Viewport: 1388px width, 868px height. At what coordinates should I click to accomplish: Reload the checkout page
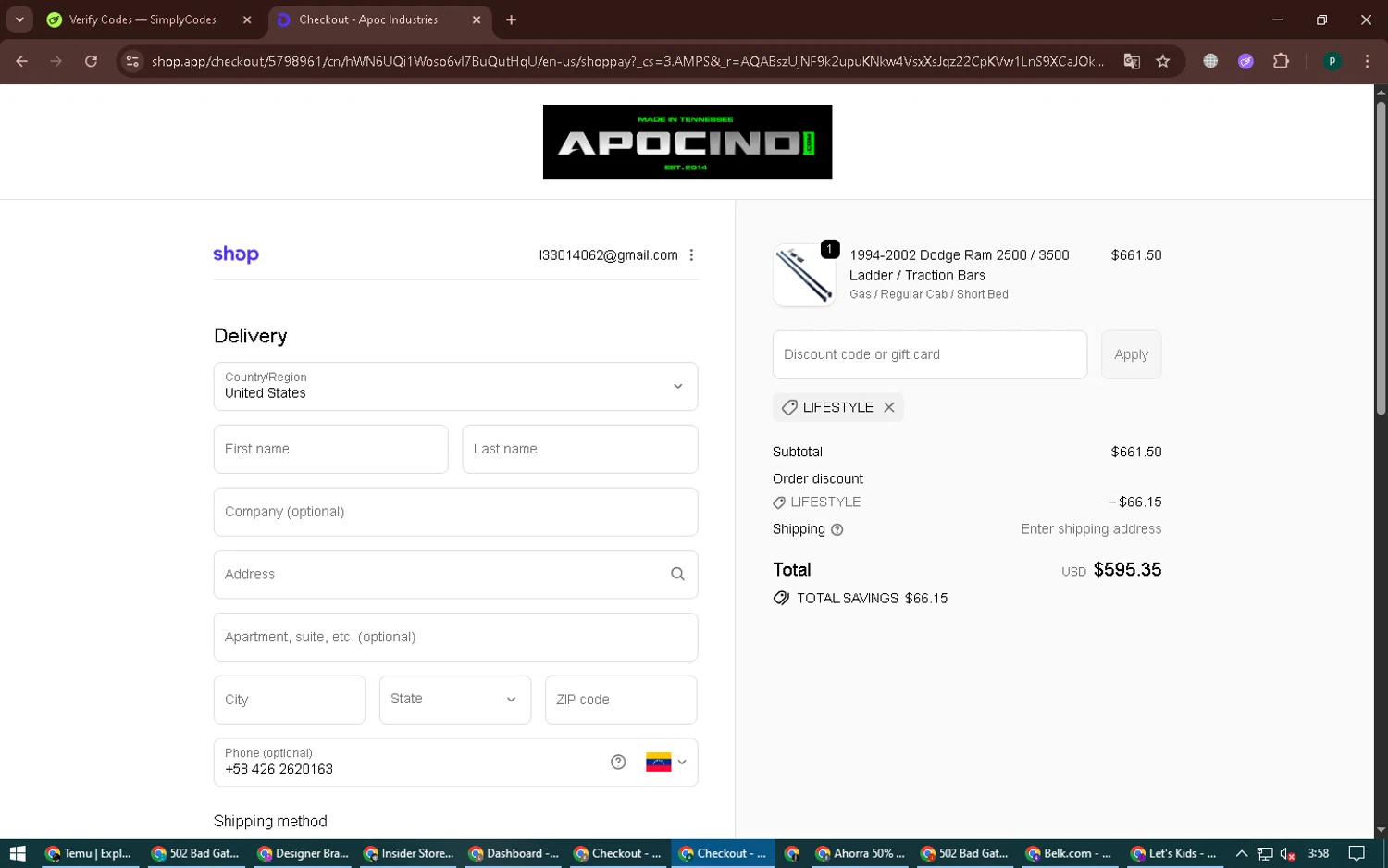point(91,61)
